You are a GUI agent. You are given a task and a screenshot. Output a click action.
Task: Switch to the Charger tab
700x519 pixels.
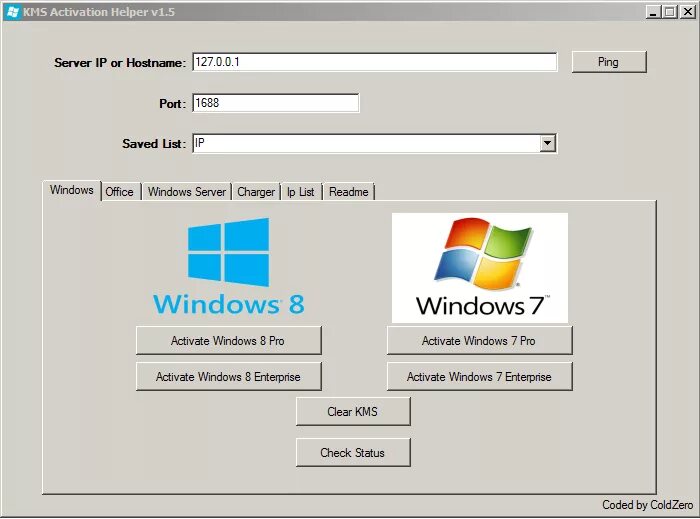256,192
